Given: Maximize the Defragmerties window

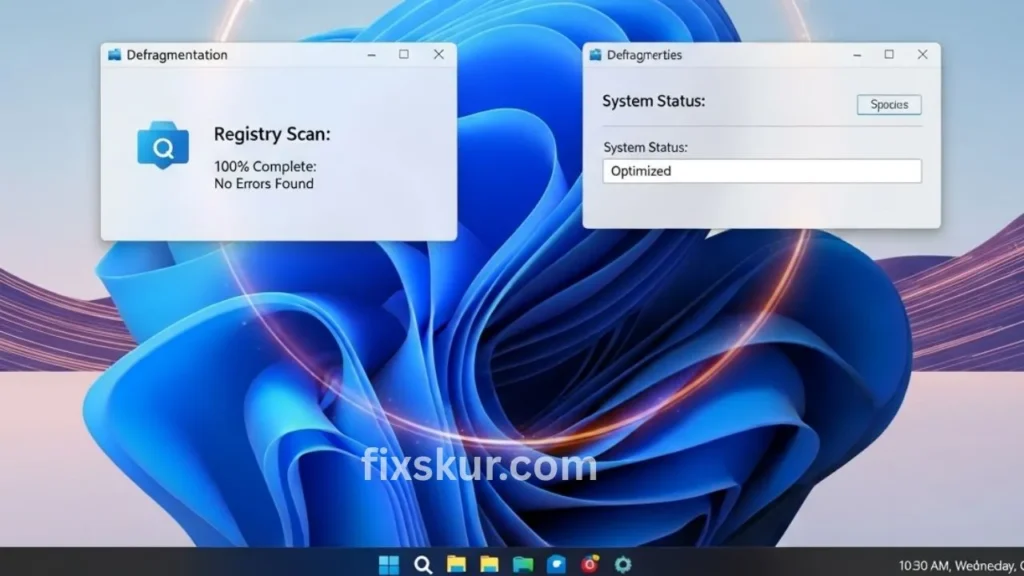Looking at the screenshot, I should (889, 54).
